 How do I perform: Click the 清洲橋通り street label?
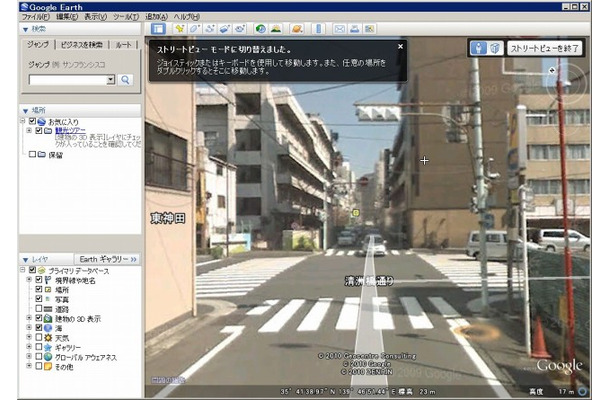click(x=369, y=281)
